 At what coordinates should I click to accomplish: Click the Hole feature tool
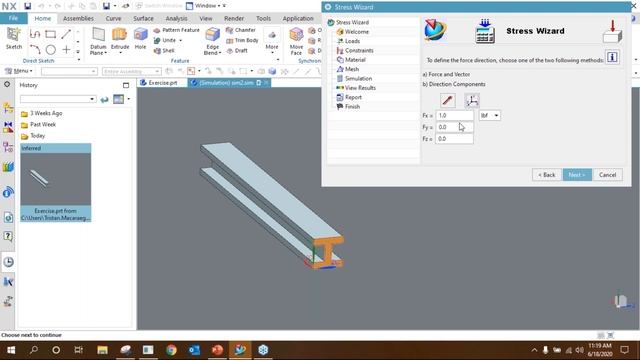click(140, 39)
